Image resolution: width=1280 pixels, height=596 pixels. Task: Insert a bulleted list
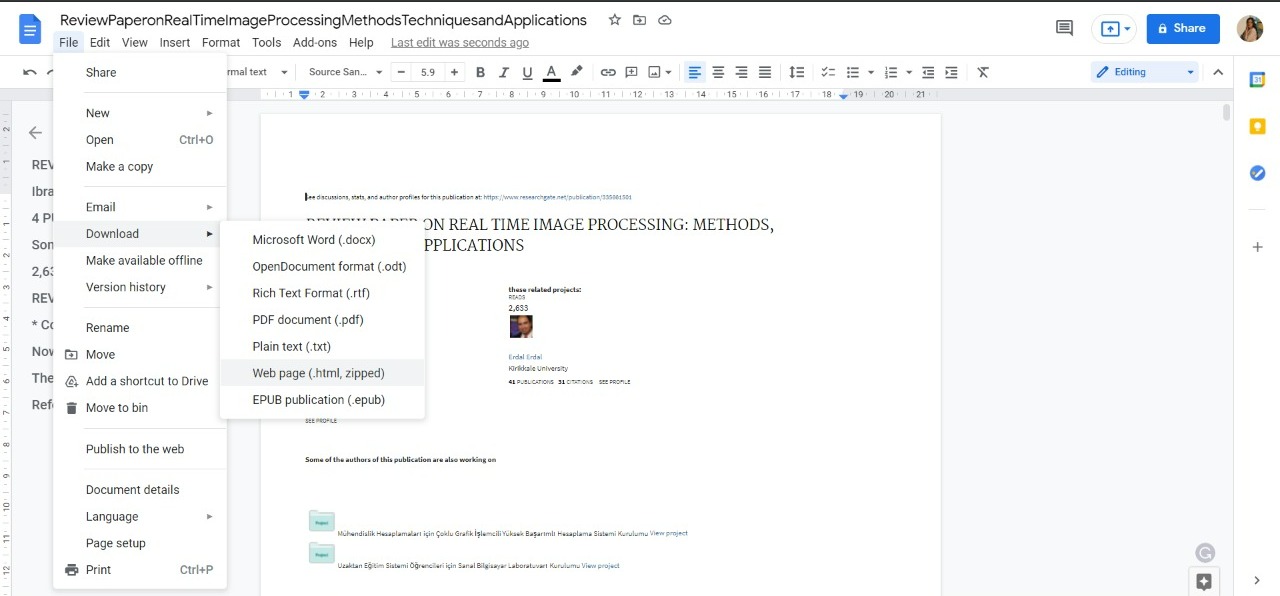[x=853, y=72]
